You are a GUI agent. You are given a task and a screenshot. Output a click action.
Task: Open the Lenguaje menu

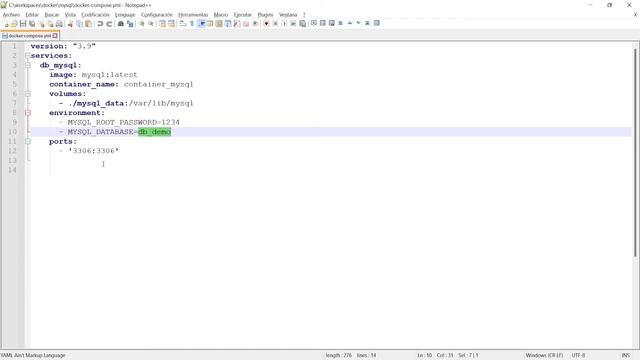pos(125,15)
